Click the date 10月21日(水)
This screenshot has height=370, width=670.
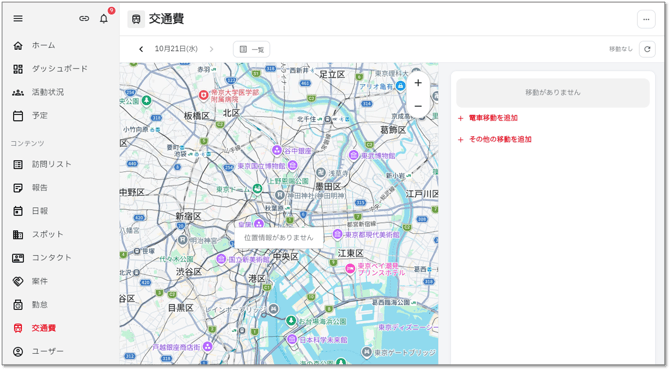(176, 49)
